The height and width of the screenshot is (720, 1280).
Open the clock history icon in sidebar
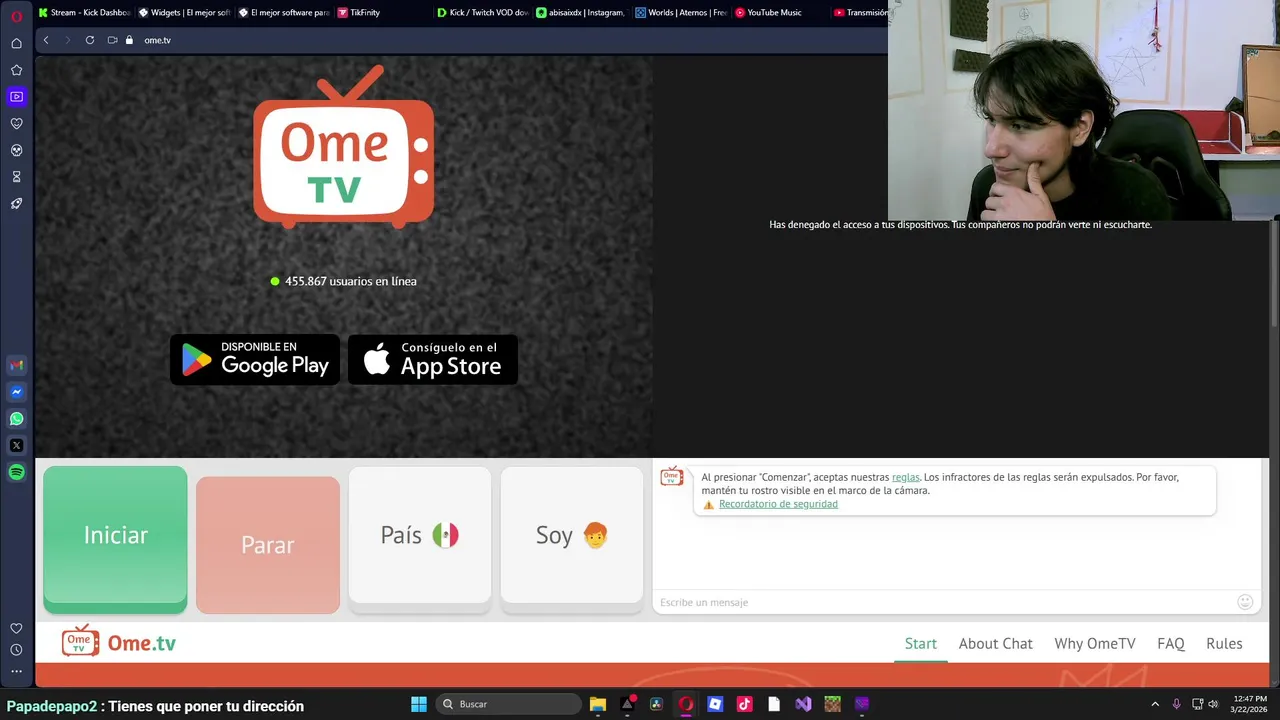coord(16,650)
